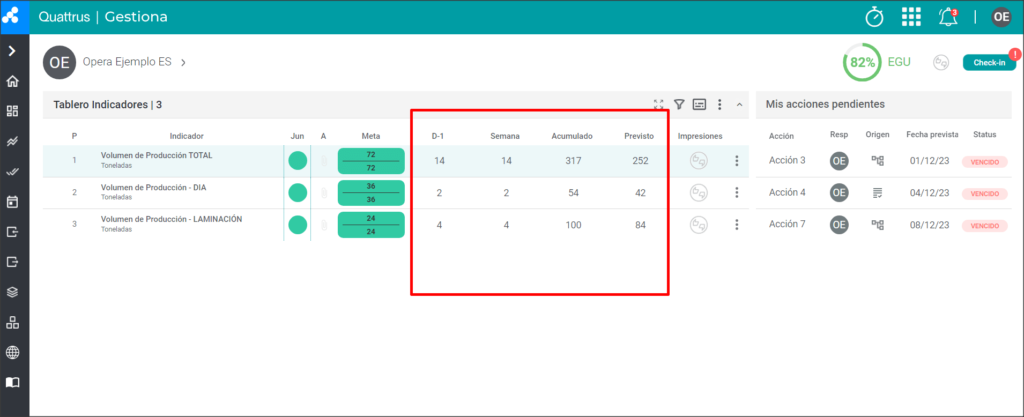The image size is (1024, 417).
Task: Click the green Jun status of DIA row
Action: [298, 193]
